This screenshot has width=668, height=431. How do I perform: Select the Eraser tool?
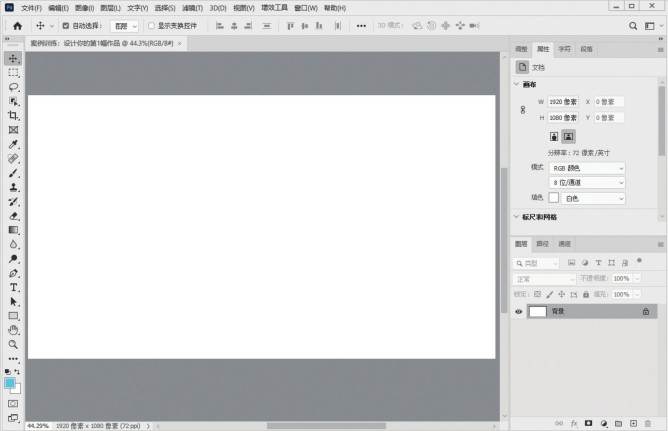[x=13, y=216]
